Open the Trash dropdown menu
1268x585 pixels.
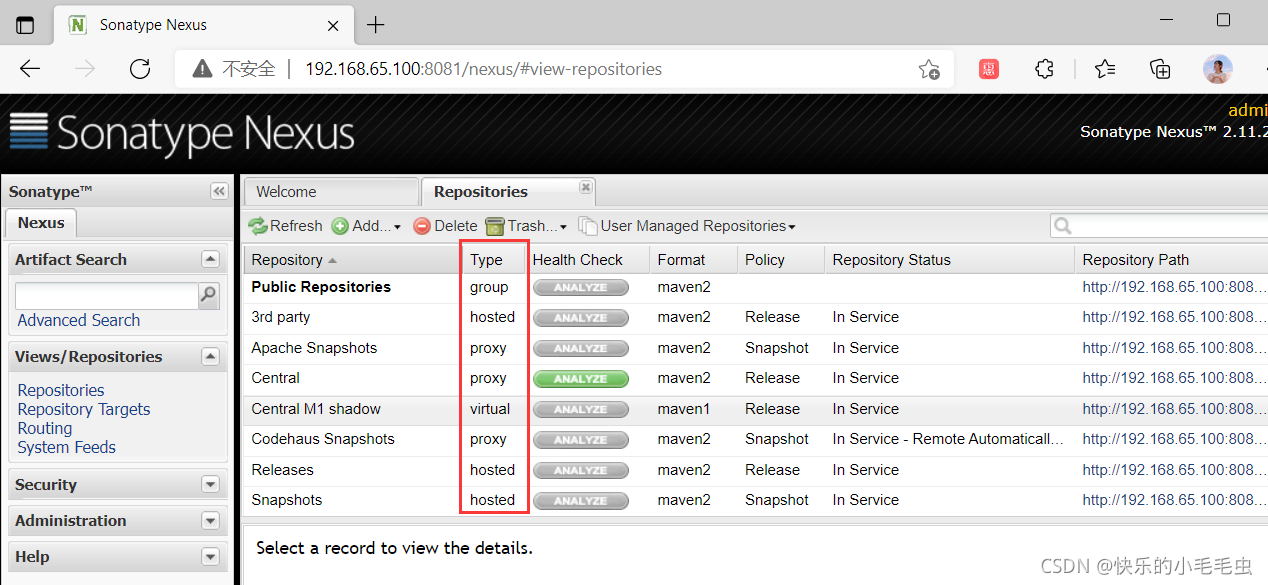[526, 226]
